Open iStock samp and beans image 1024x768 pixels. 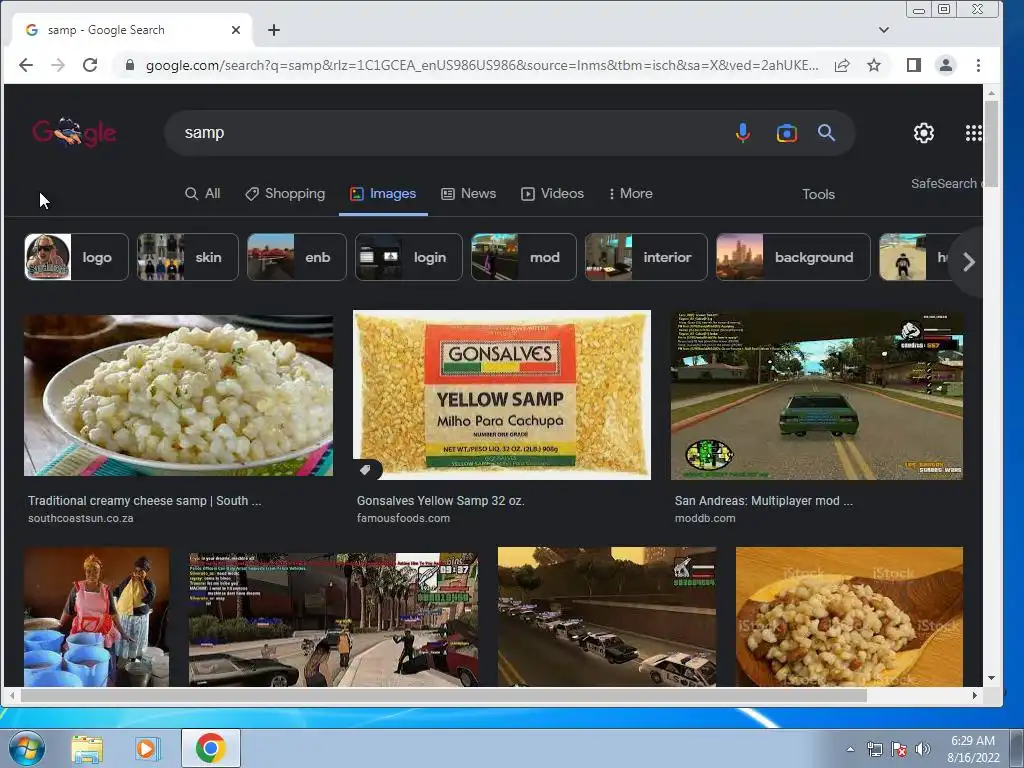tap(849, 616)
